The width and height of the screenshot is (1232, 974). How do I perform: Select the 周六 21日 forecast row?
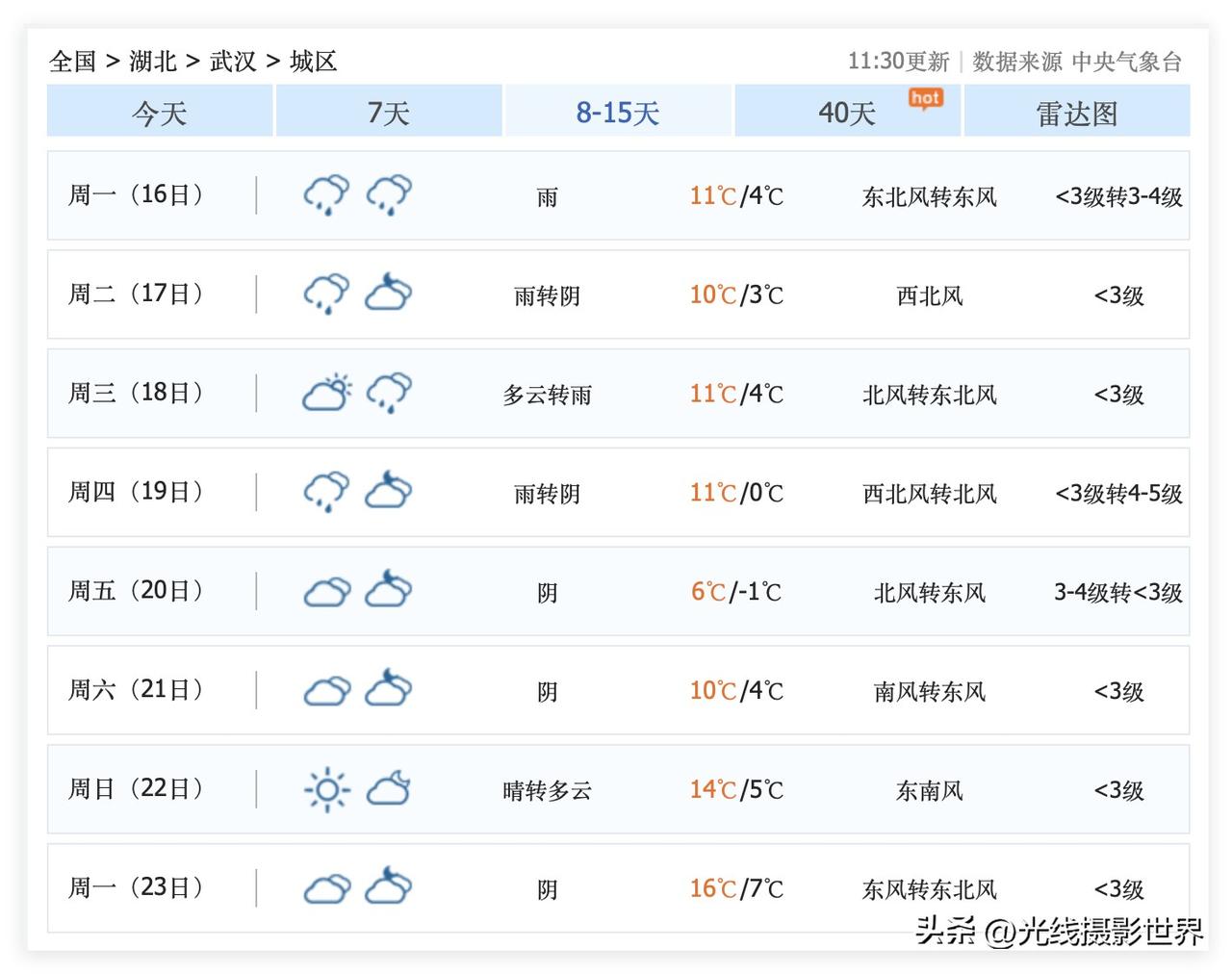point(618,690)
